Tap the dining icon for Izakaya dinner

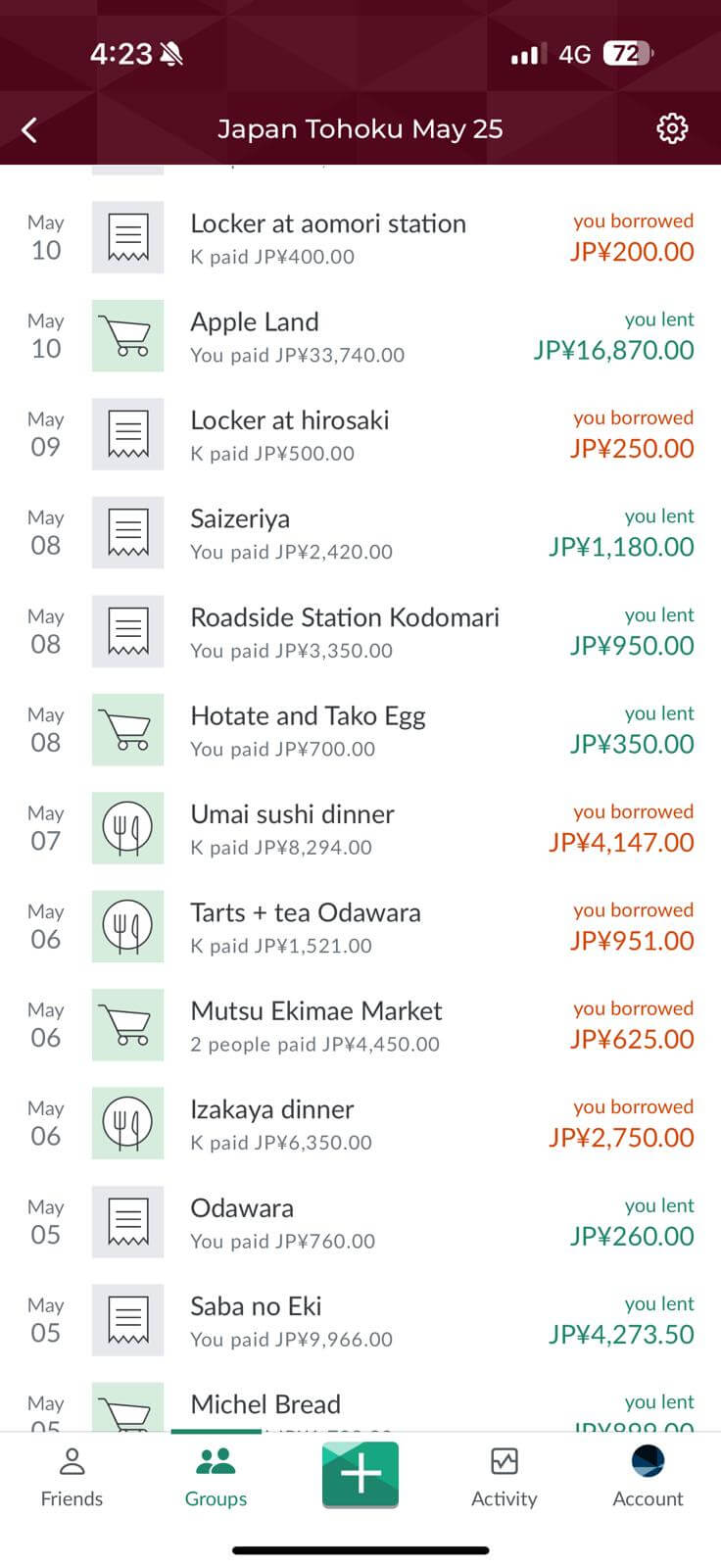127,1123
